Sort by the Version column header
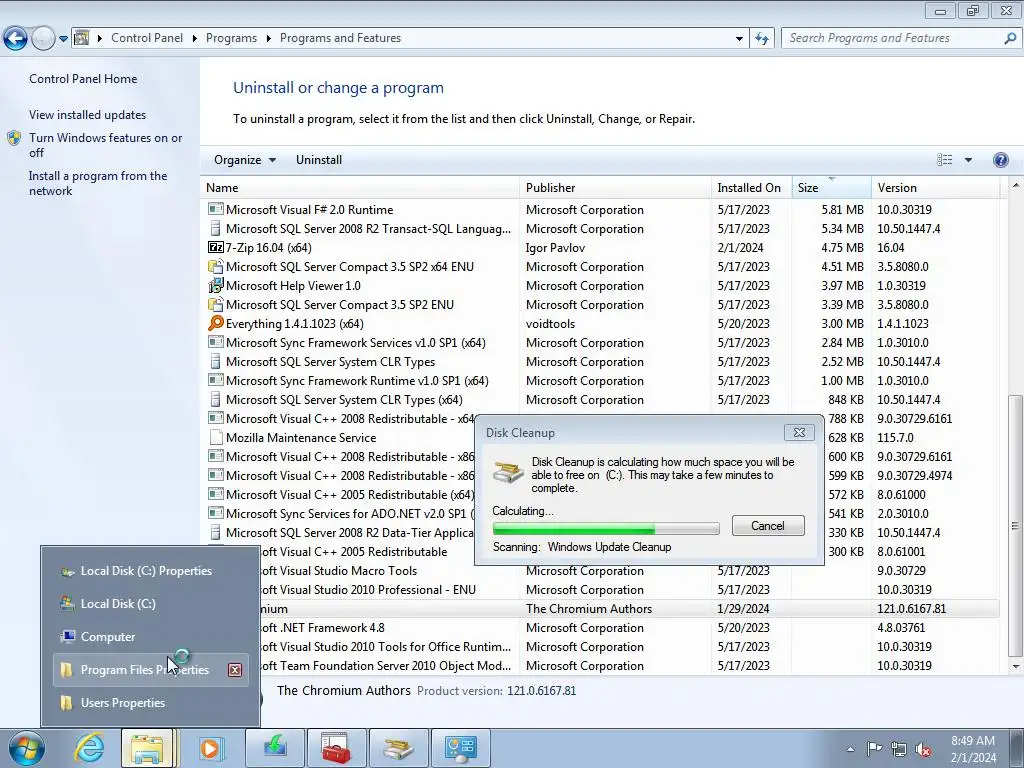Image resolution: width=1024 pixels, height=768 pixels. pyautogui.click(x=935, y=187)
